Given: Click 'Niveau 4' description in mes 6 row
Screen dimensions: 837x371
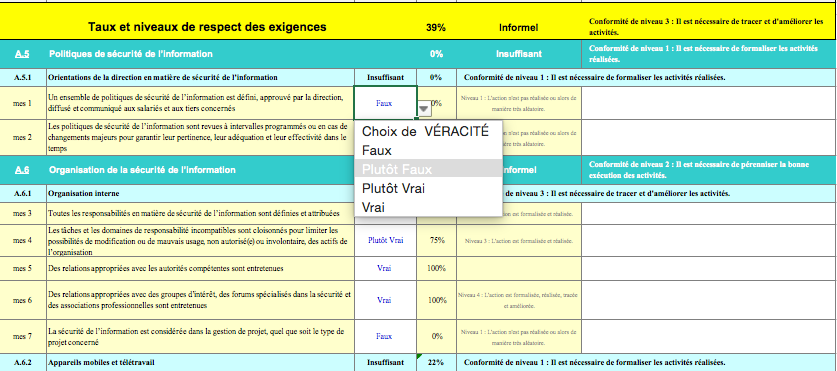Looking at the screenshot, I should coord(519,301).
